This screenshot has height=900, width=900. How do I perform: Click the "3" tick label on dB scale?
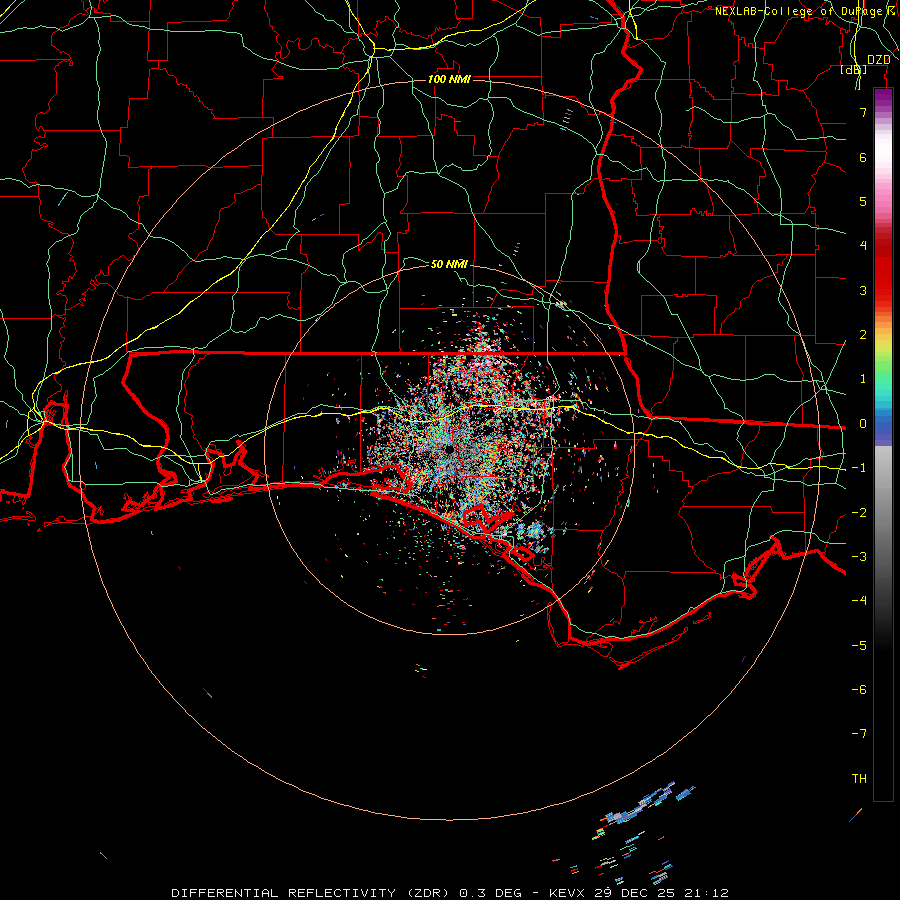pyautogui.click(x=863, y=290)
